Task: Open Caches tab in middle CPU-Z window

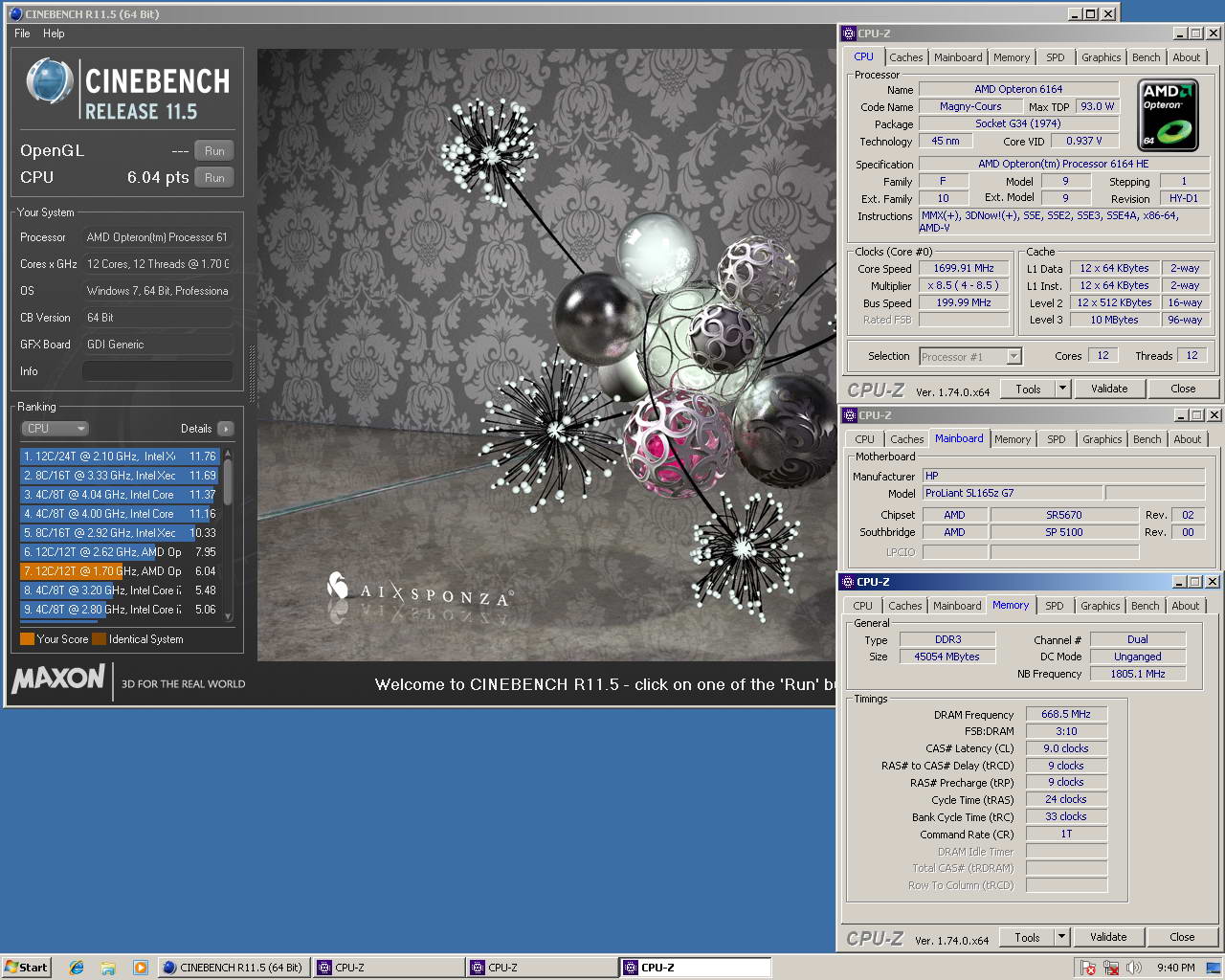Action: click(x=906, y=439)
